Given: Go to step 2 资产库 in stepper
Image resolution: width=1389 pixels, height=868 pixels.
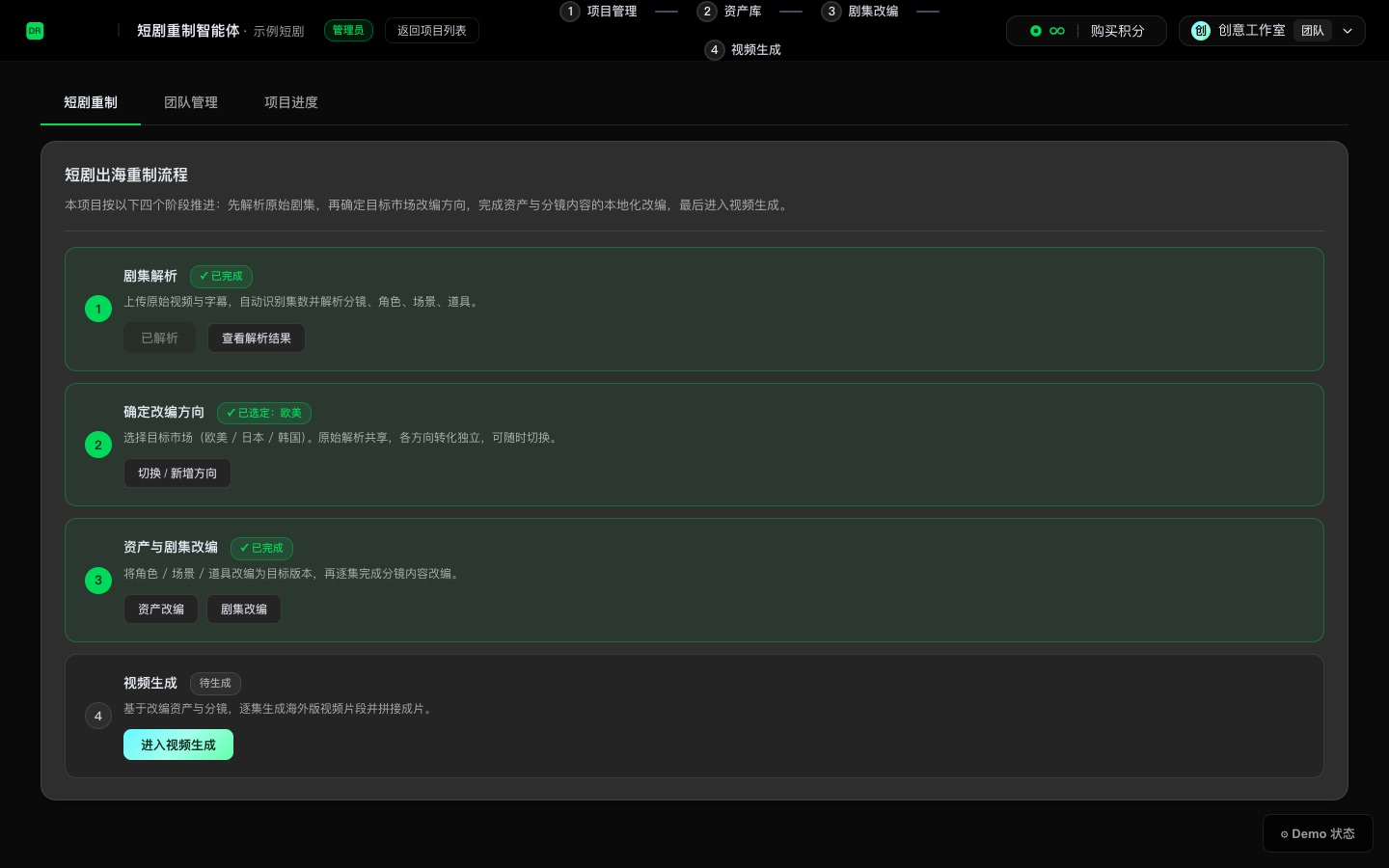Looking at the screenshot, I should click(729, 12).
